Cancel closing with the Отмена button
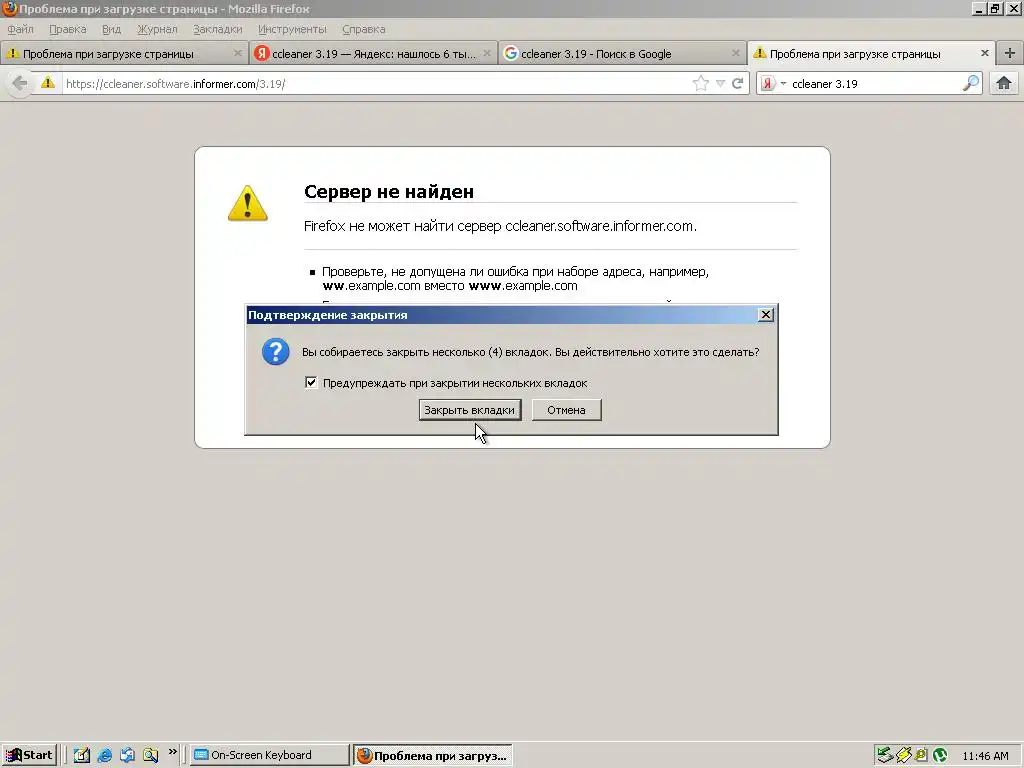1024x768 pixels. coord(566,410)
